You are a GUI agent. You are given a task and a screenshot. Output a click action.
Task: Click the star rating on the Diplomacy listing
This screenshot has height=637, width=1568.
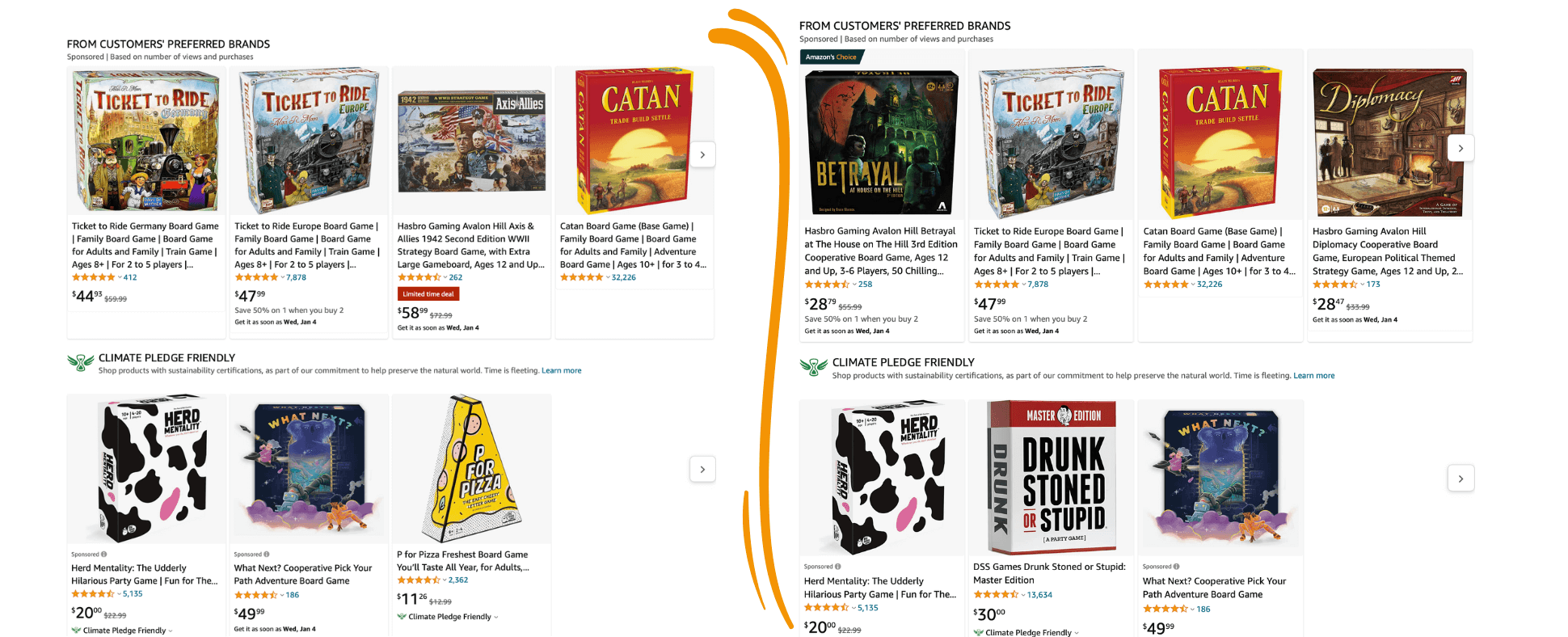point(1335,284)
